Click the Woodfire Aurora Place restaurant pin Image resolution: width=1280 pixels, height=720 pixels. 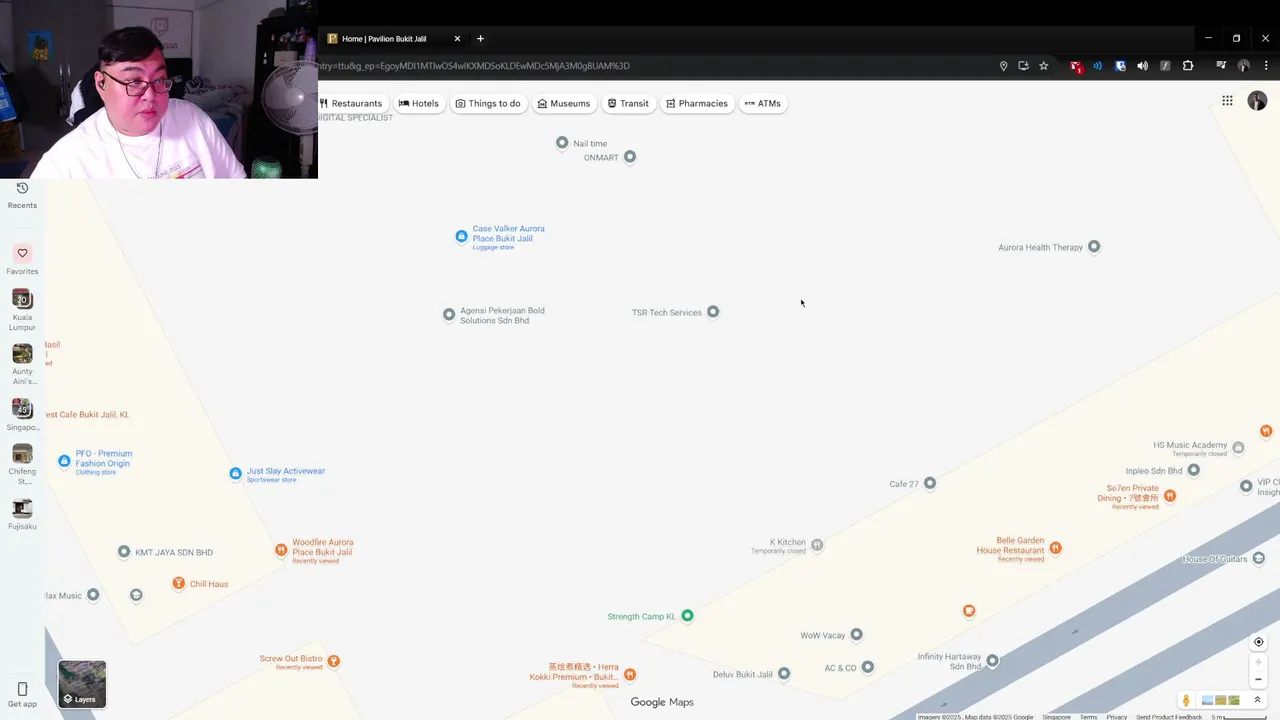pos(281,549)
